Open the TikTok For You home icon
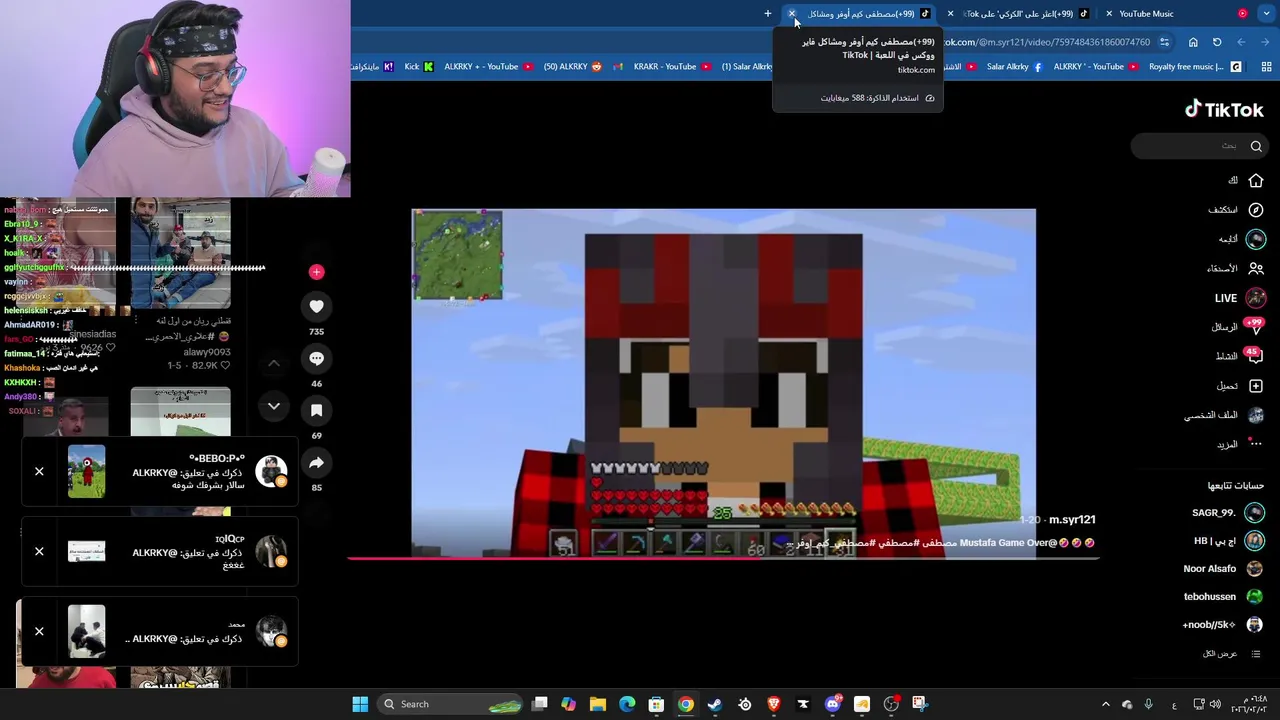Screen dimensions: 1280x720 [1256, 181]
